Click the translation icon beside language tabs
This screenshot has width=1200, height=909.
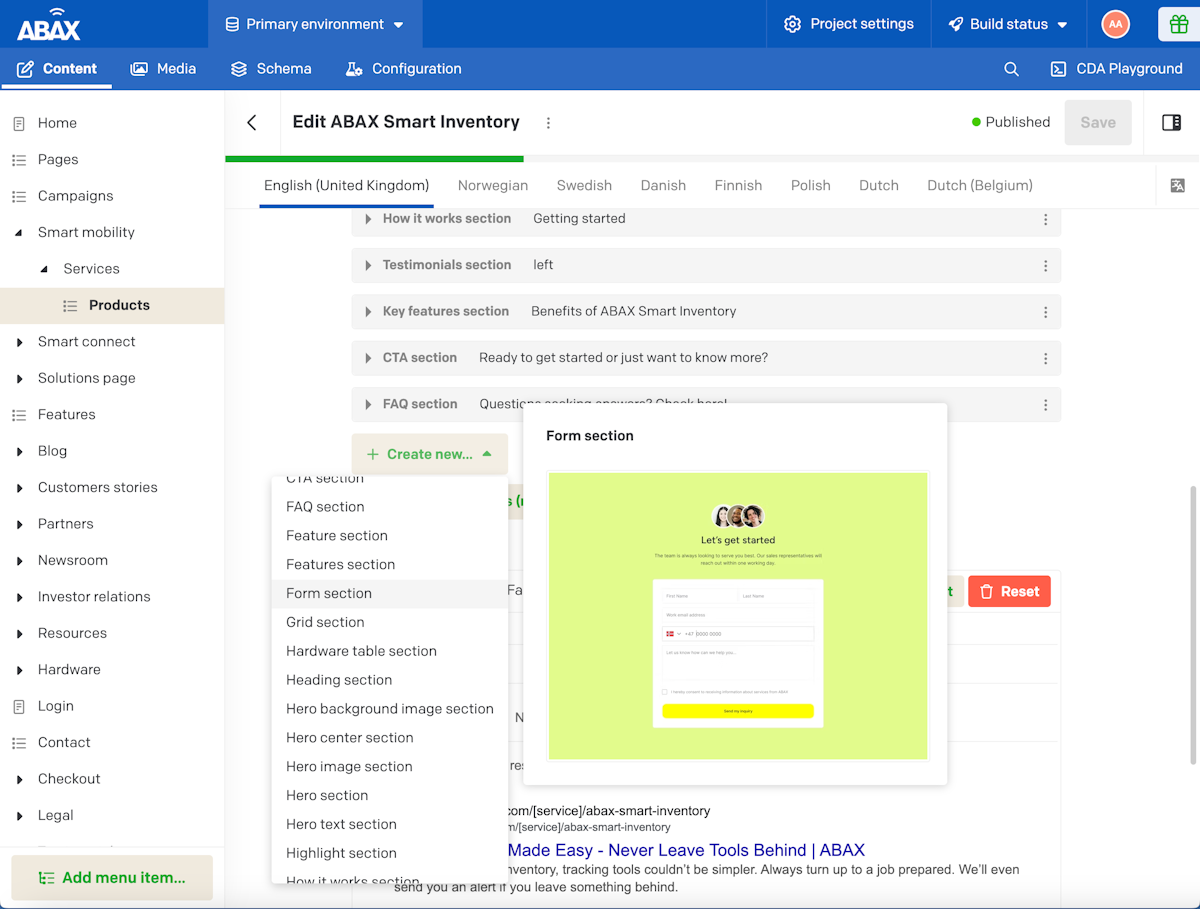coord(1177,185)
